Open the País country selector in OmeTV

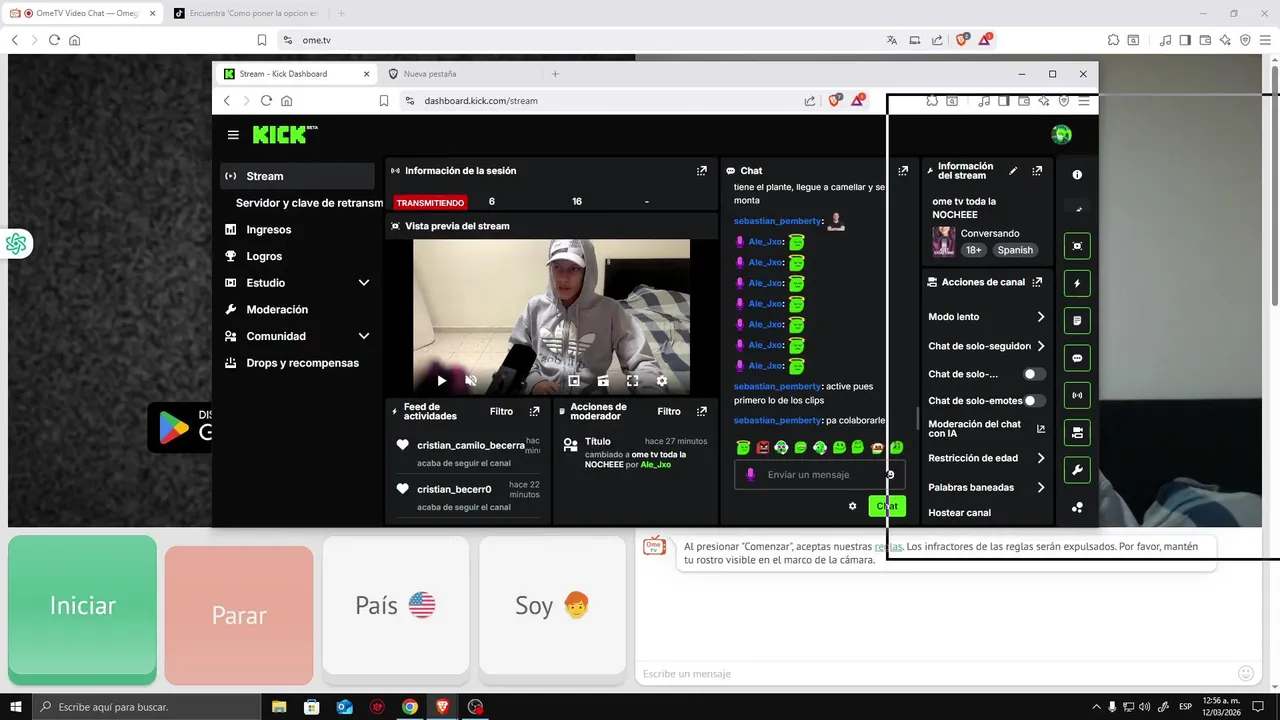click(x=396, y=606)
